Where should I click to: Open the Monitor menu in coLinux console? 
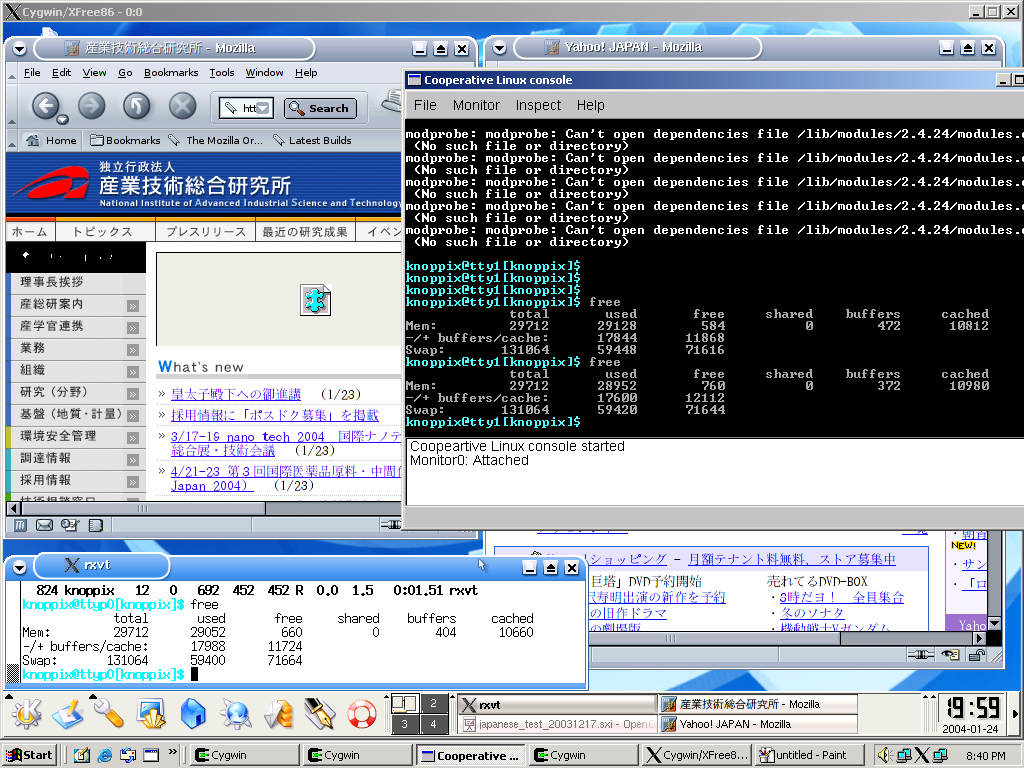[476, 105]
